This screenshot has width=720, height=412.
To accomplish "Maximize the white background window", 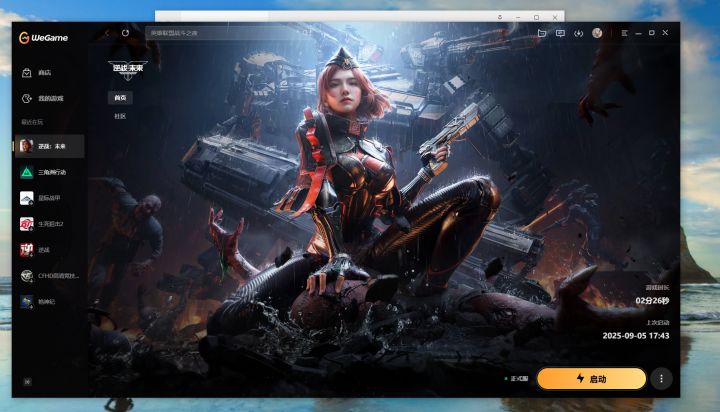I will click(x=536, y=17).
